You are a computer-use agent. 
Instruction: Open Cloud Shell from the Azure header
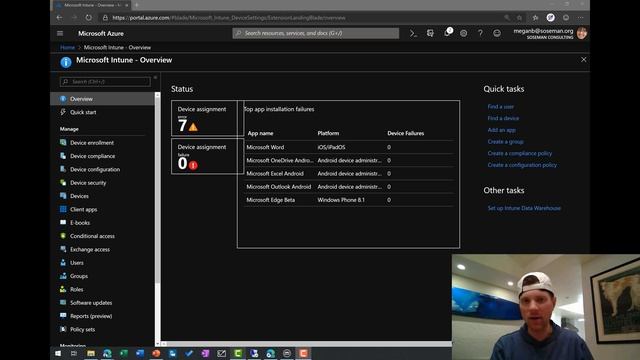click(413, 33)
